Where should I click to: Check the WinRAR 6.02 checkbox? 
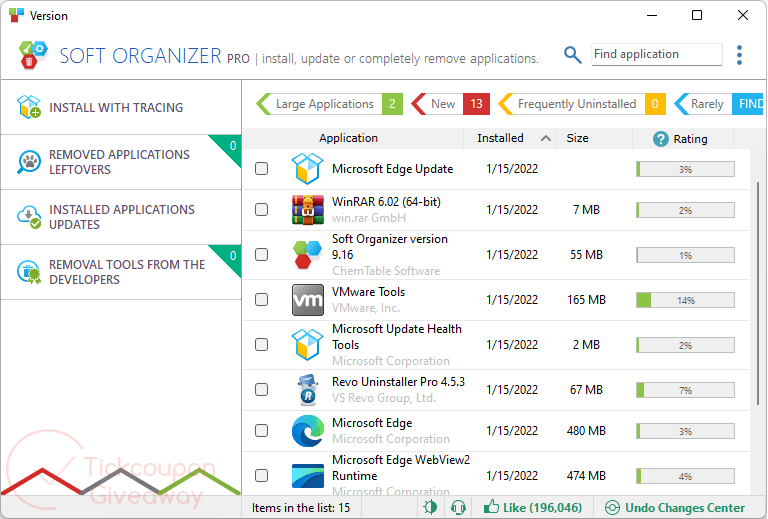(262, 210)
